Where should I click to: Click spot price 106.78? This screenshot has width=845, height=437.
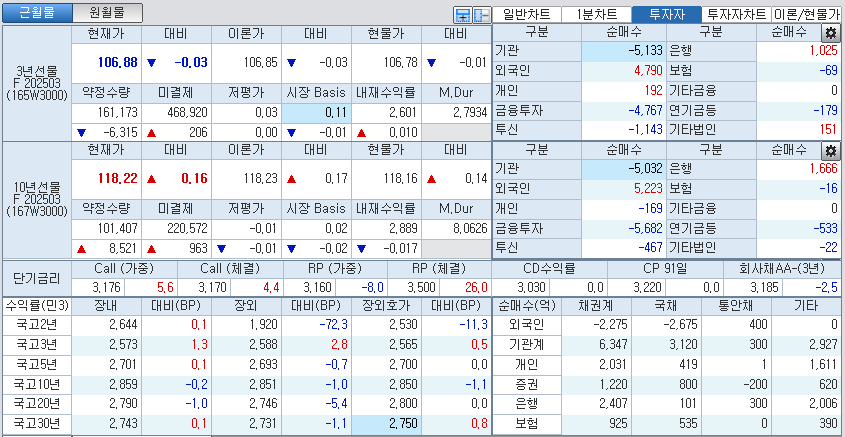click(x=400, y=63)
